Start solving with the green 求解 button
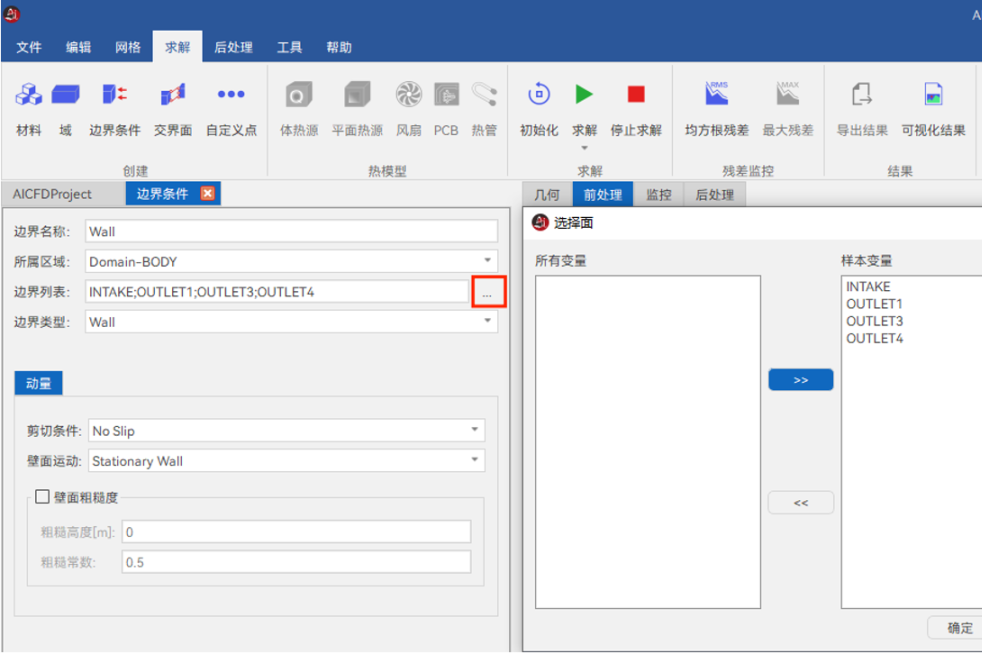The width and height of the screenshot is (982, 653). [x=584, y=95]
